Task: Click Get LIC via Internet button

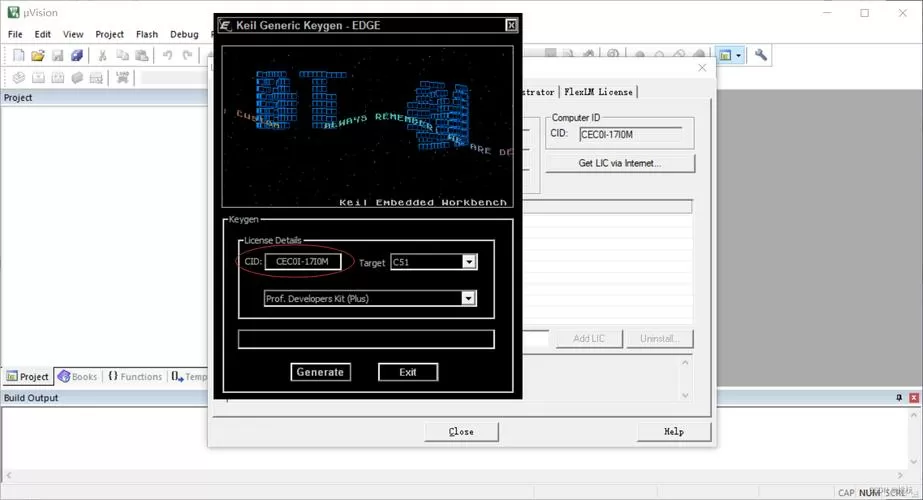Action: [620, 163]
